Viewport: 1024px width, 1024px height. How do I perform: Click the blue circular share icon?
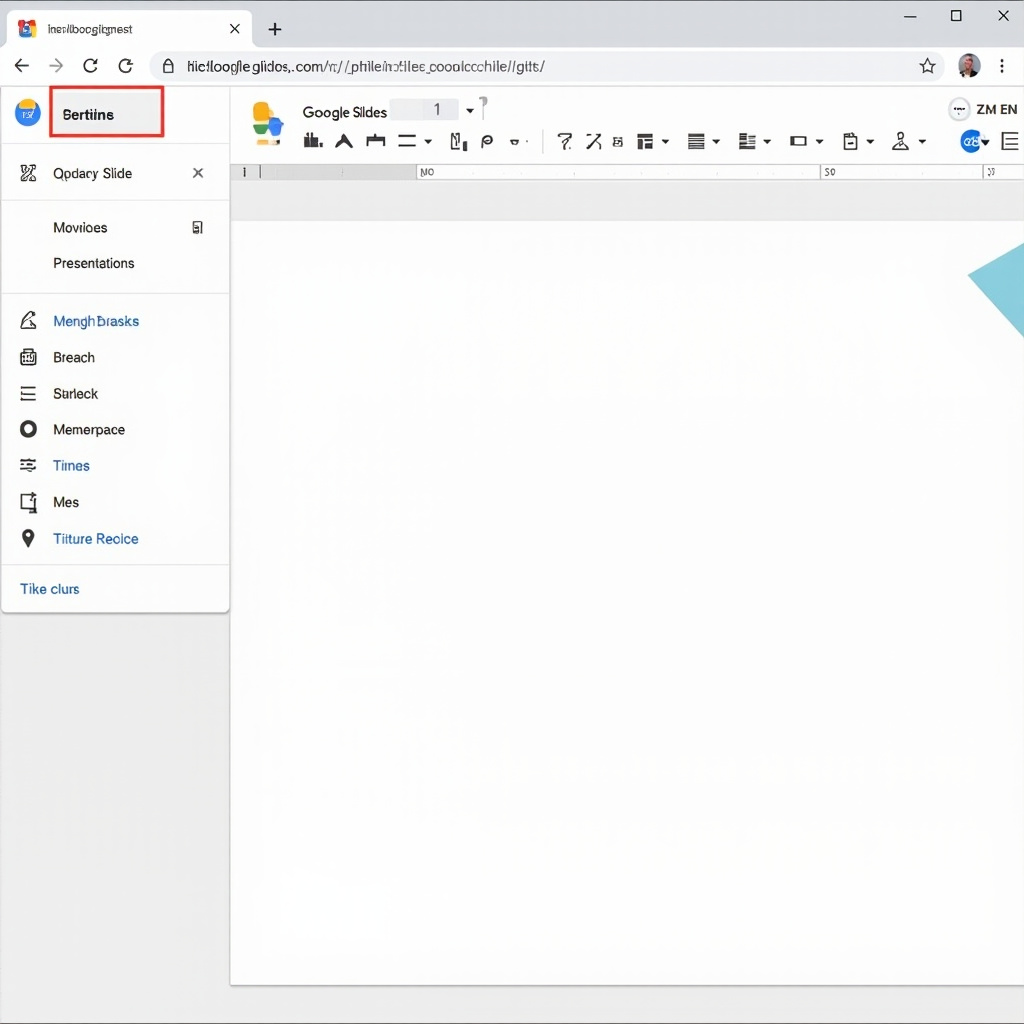971,141
